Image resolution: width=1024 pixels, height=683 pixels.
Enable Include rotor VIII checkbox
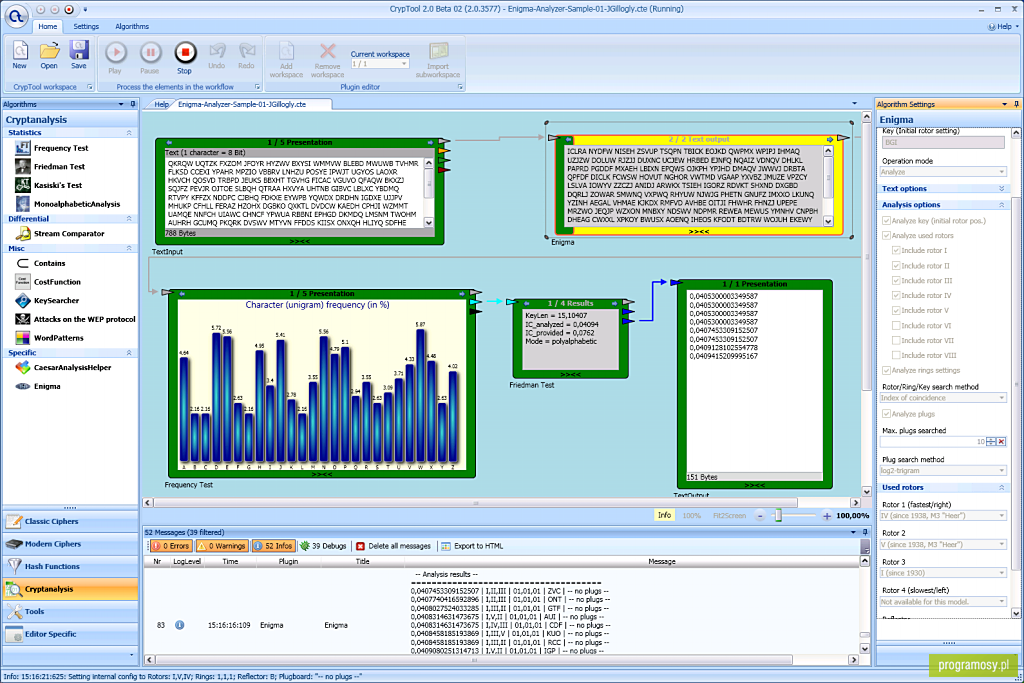tap(896, 356)
